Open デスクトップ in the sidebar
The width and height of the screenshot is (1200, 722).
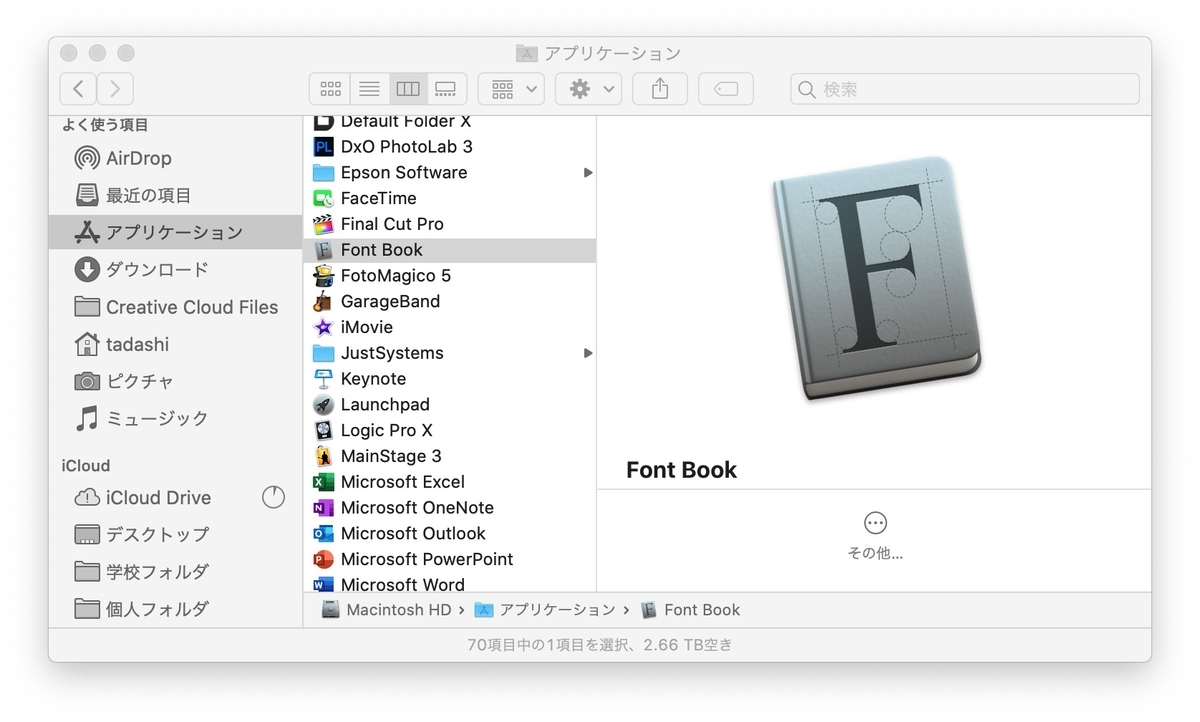[x=175, y=534]
